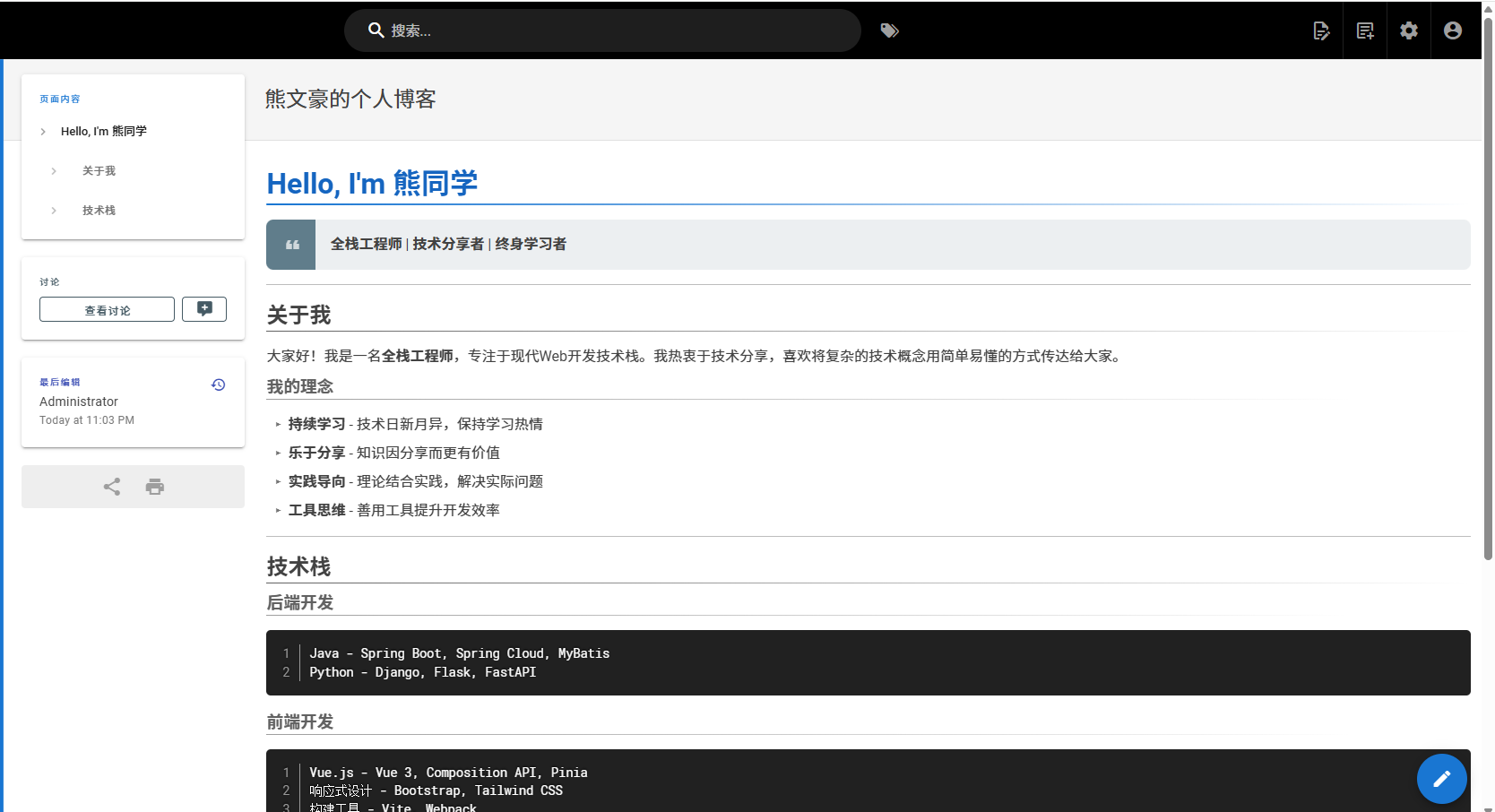The height and width of the screenshot is (812, 1495).
Task: Click the 乐于分享 list item
Action: point(394,453)
